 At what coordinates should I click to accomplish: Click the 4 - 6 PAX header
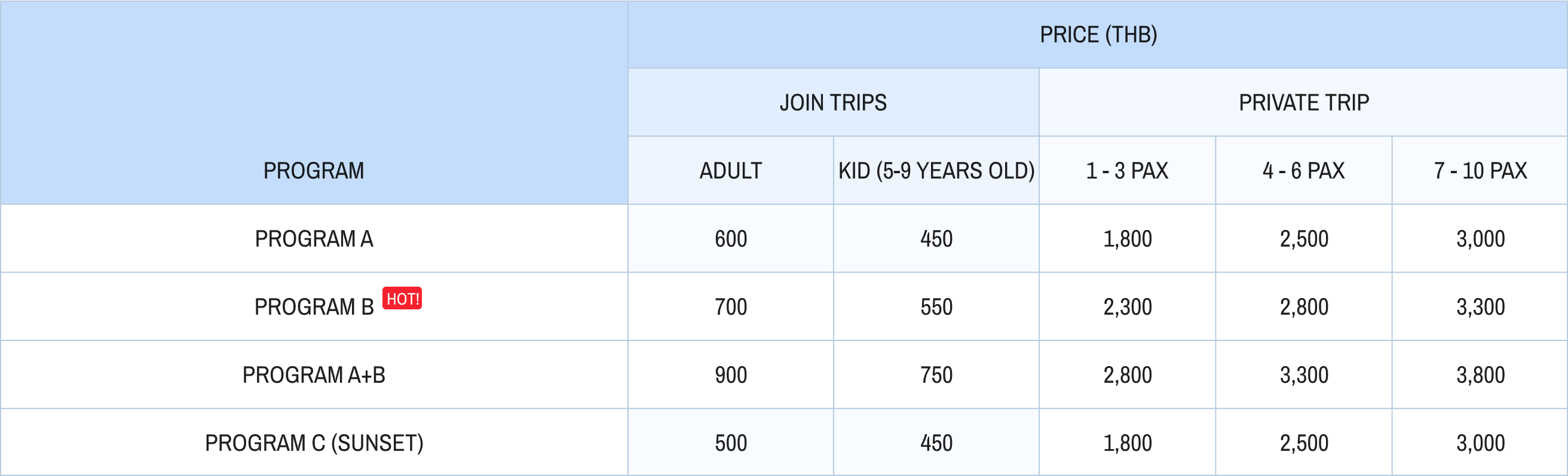pyautogui.click(x=1304, y=170)
